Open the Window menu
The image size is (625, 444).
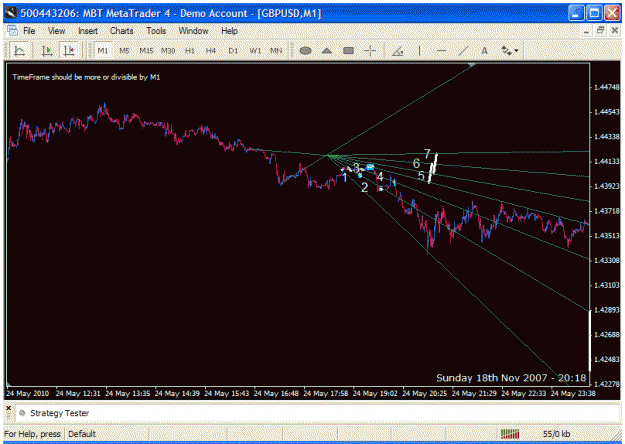pos(193,31)
